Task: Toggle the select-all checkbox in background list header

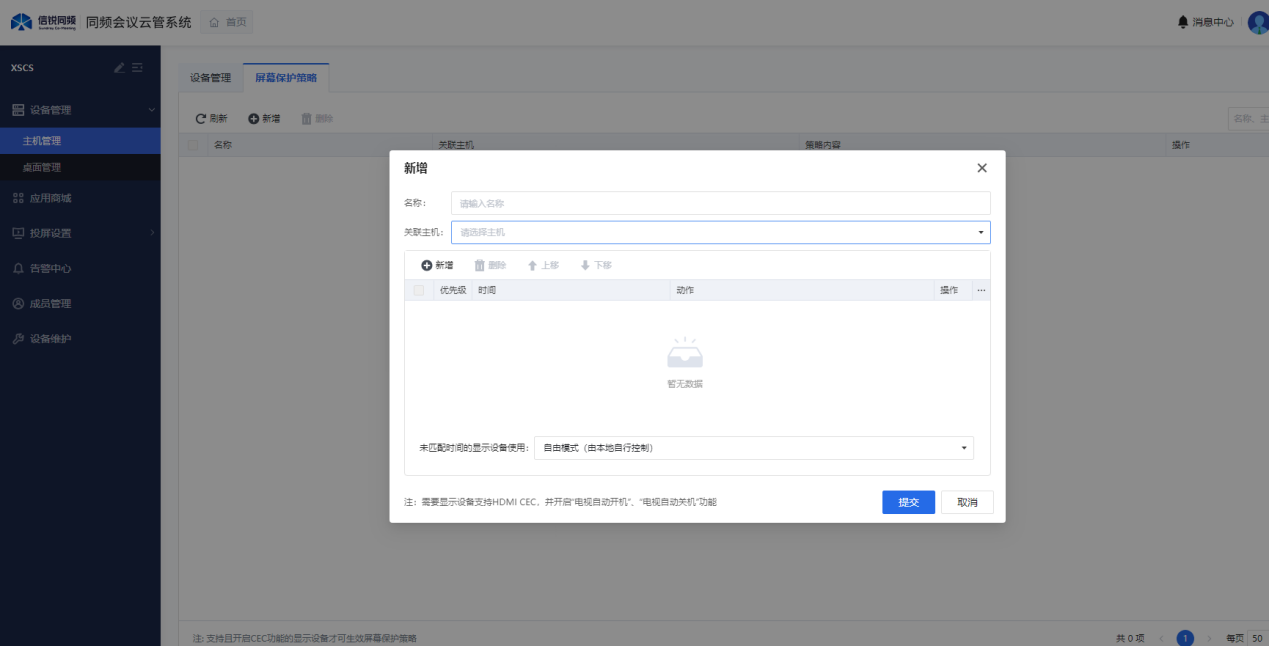Action: click(x=193, y=145)
